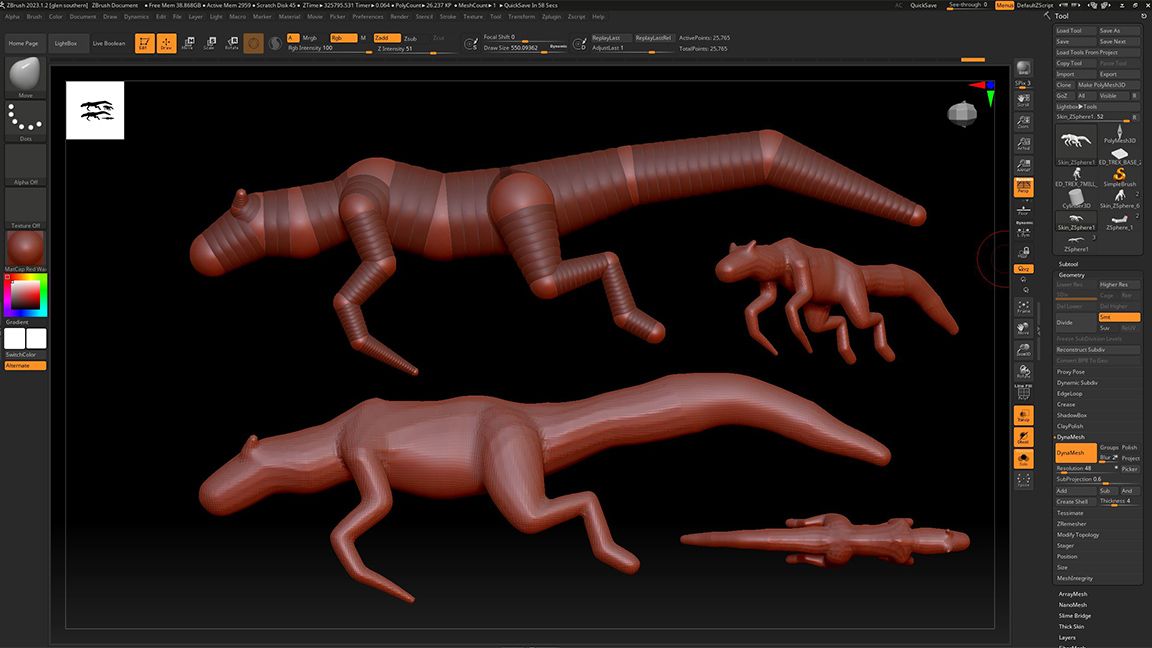
Task: Enable Zsub sculpting mode
Action: click(410, 38)
